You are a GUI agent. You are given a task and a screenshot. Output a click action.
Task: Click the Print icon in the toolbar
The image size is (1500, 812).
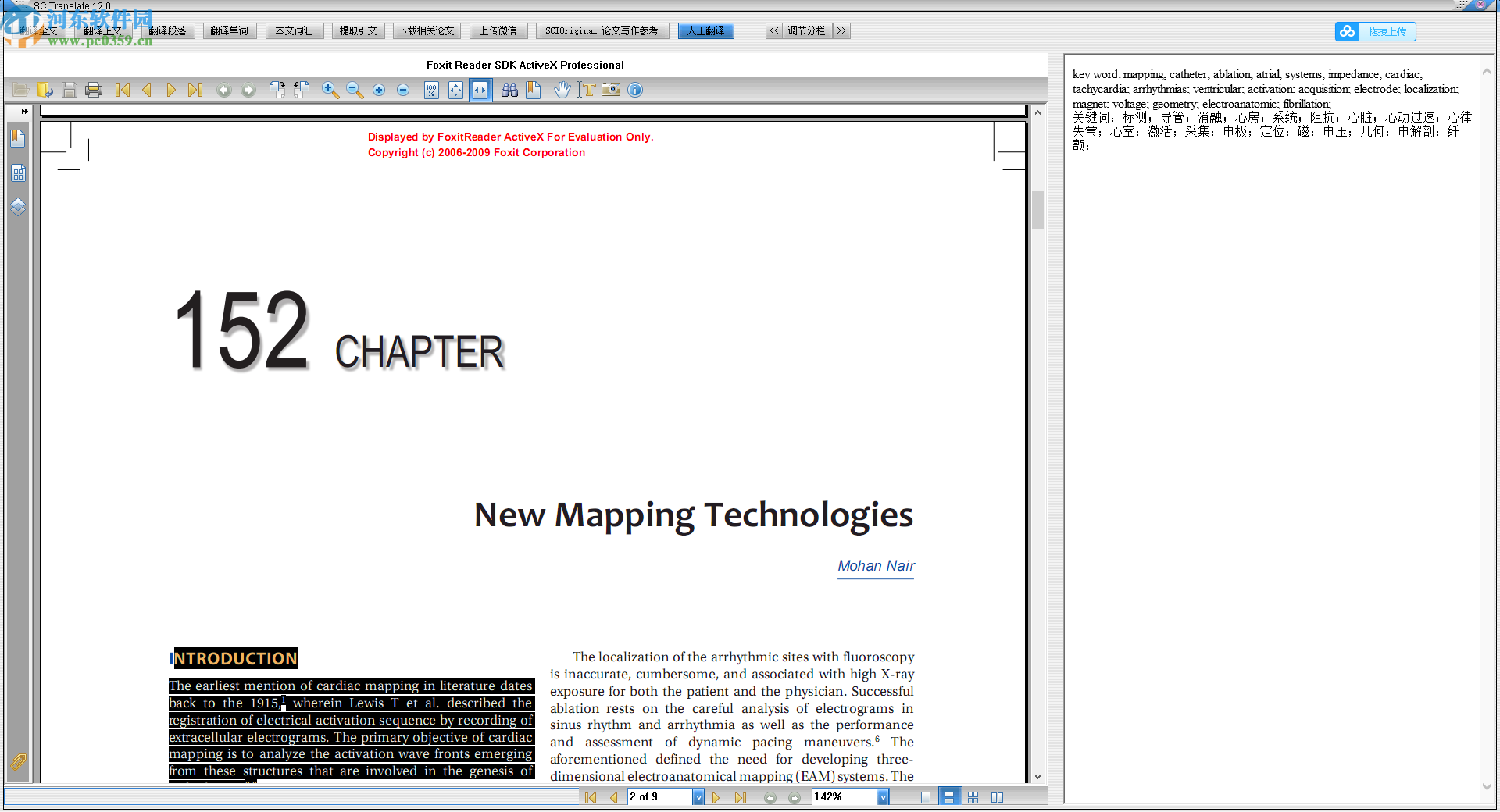[x=94, y=91]
